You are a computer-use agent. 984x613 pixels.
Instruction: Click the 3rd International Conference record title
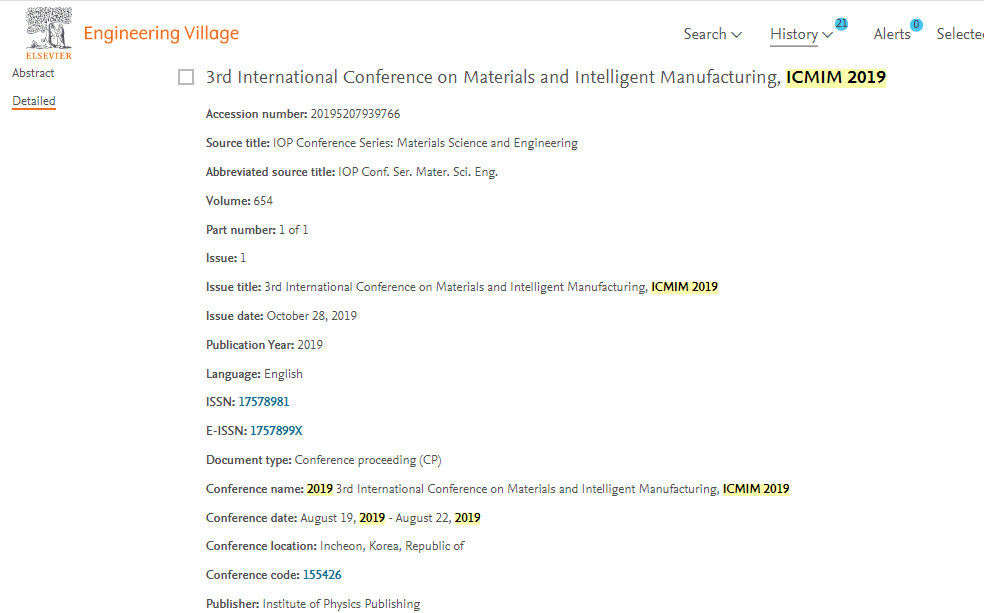coord(492,78)
